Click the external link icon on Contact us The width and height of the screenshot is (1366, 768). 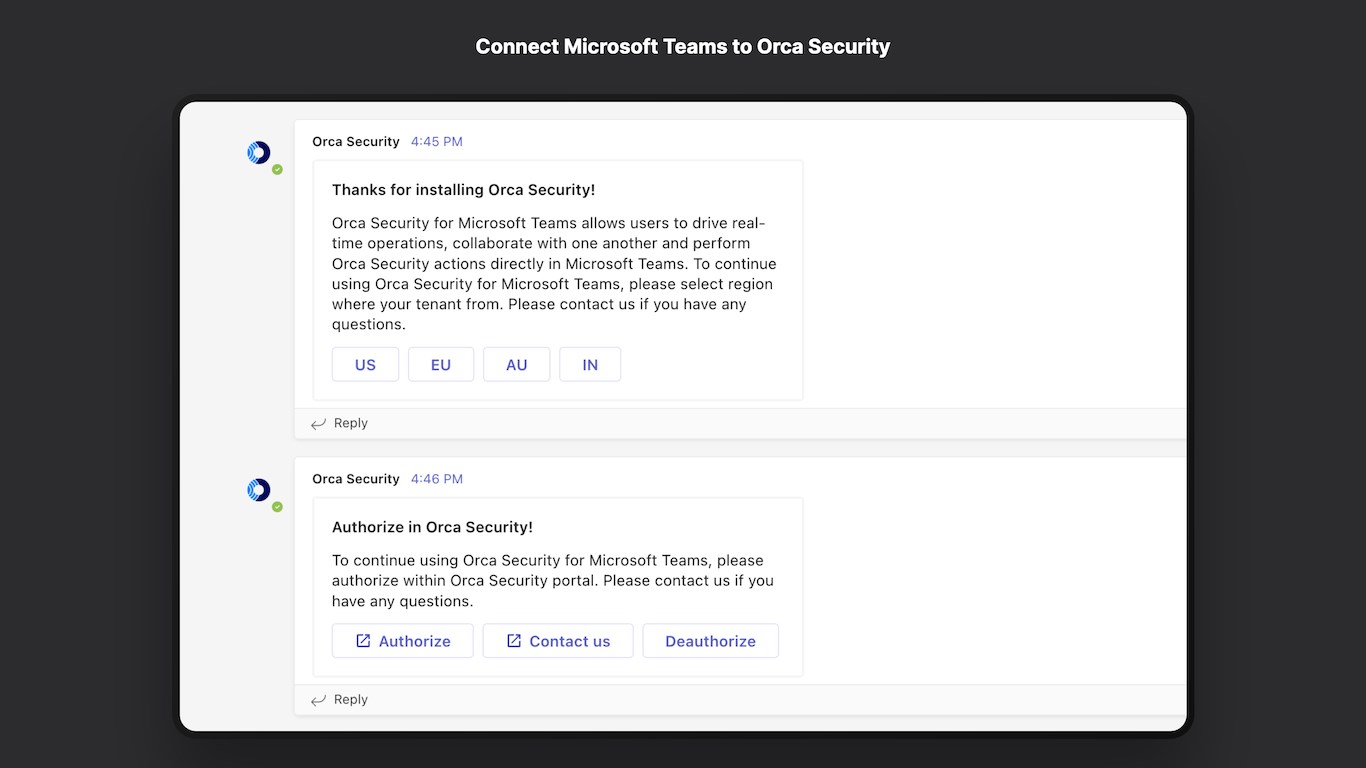coord(514,641)
